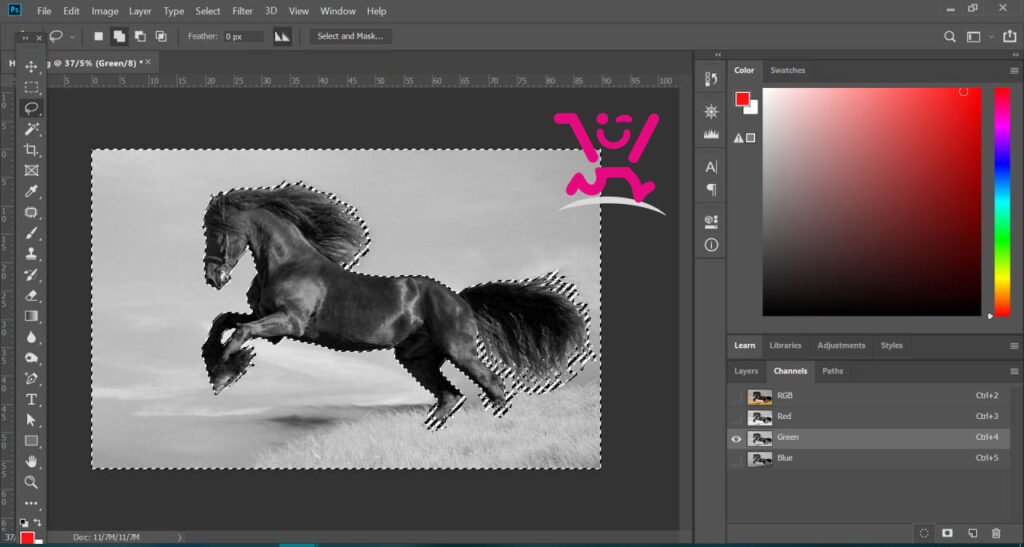Select the Eyedropper tool
This screenshot has width=1024, height=547.
tap(31, 191)
